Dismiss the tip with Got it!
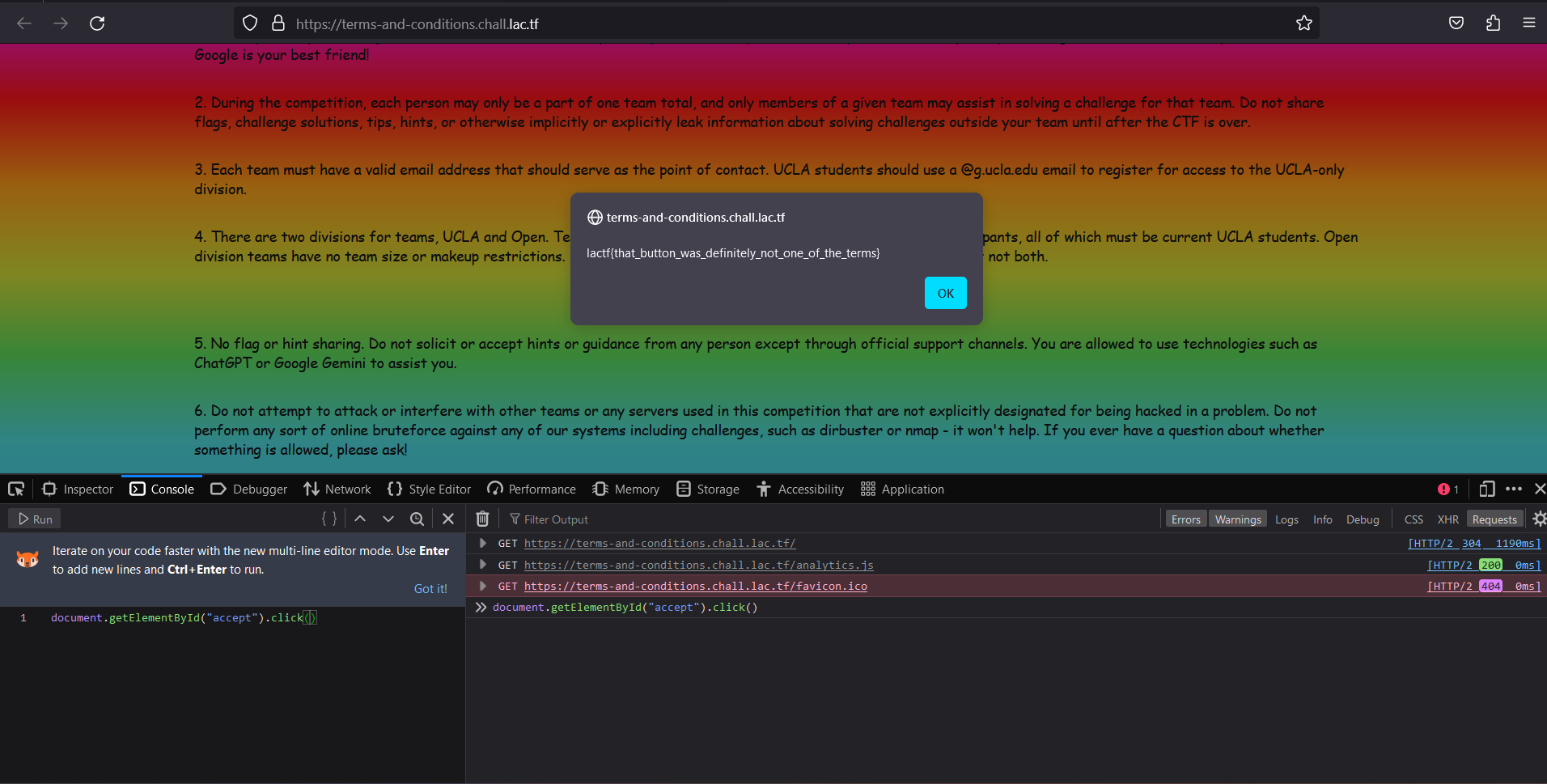Image resolution: width=1547 pixels, height=784 pixels. (x=430, y=589)
